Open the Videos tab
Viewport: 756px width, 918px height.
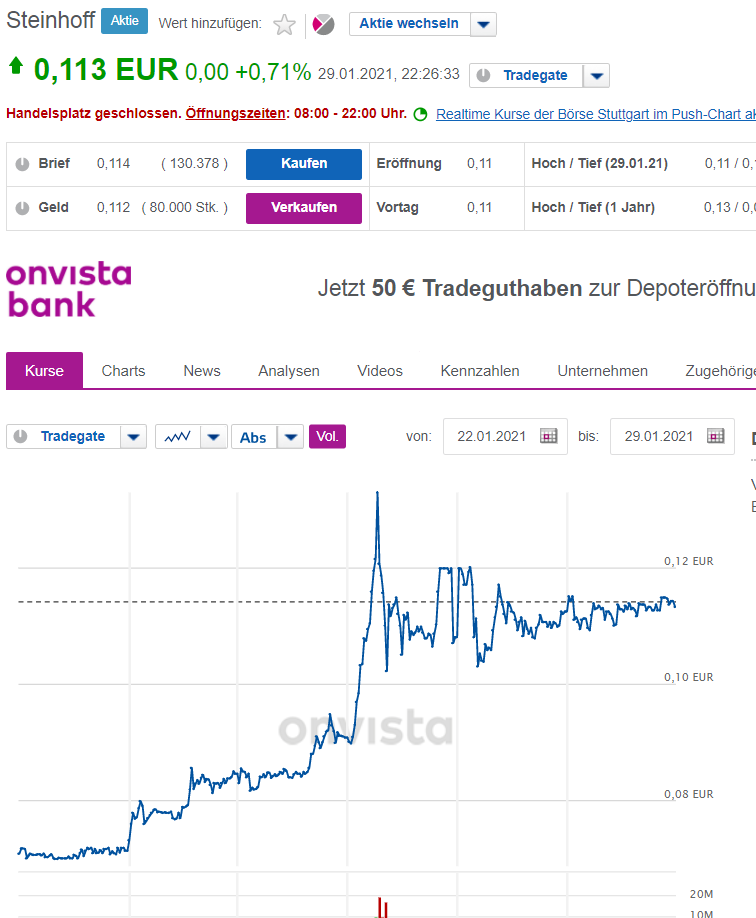click(380, 371)
